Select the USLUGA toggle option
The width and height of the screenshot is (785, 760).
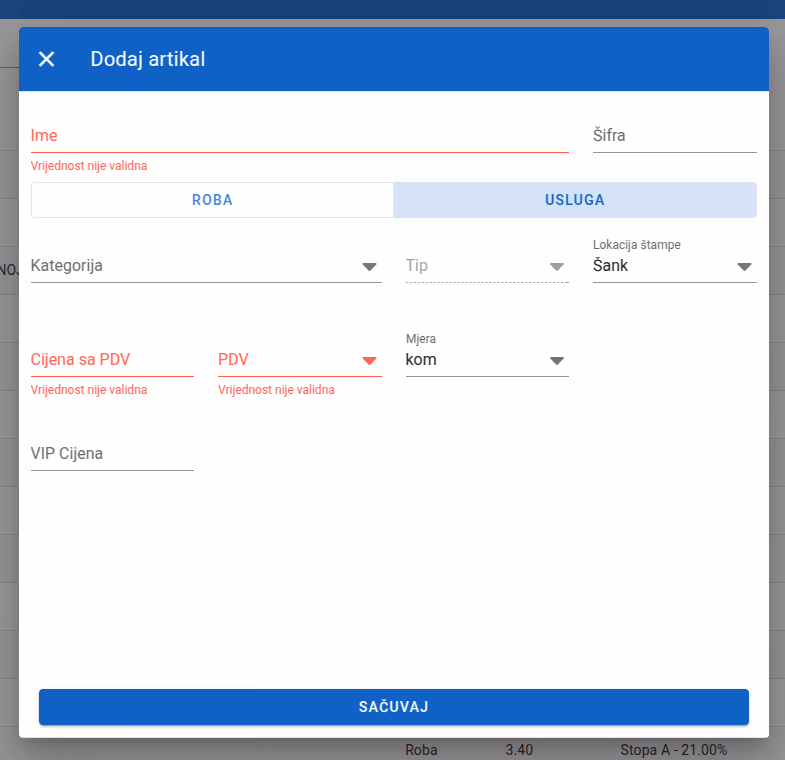tap(575, 200)
